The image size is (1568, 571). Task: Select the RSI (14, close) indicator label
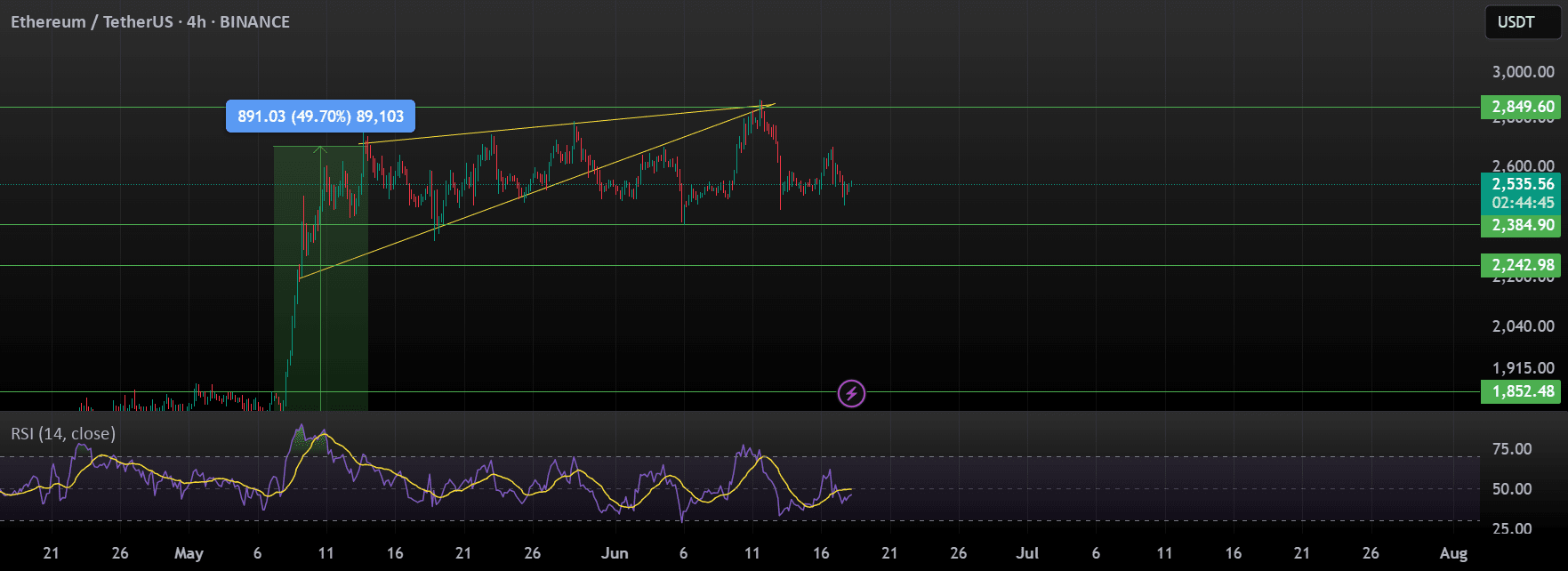(x=63, y=434)
